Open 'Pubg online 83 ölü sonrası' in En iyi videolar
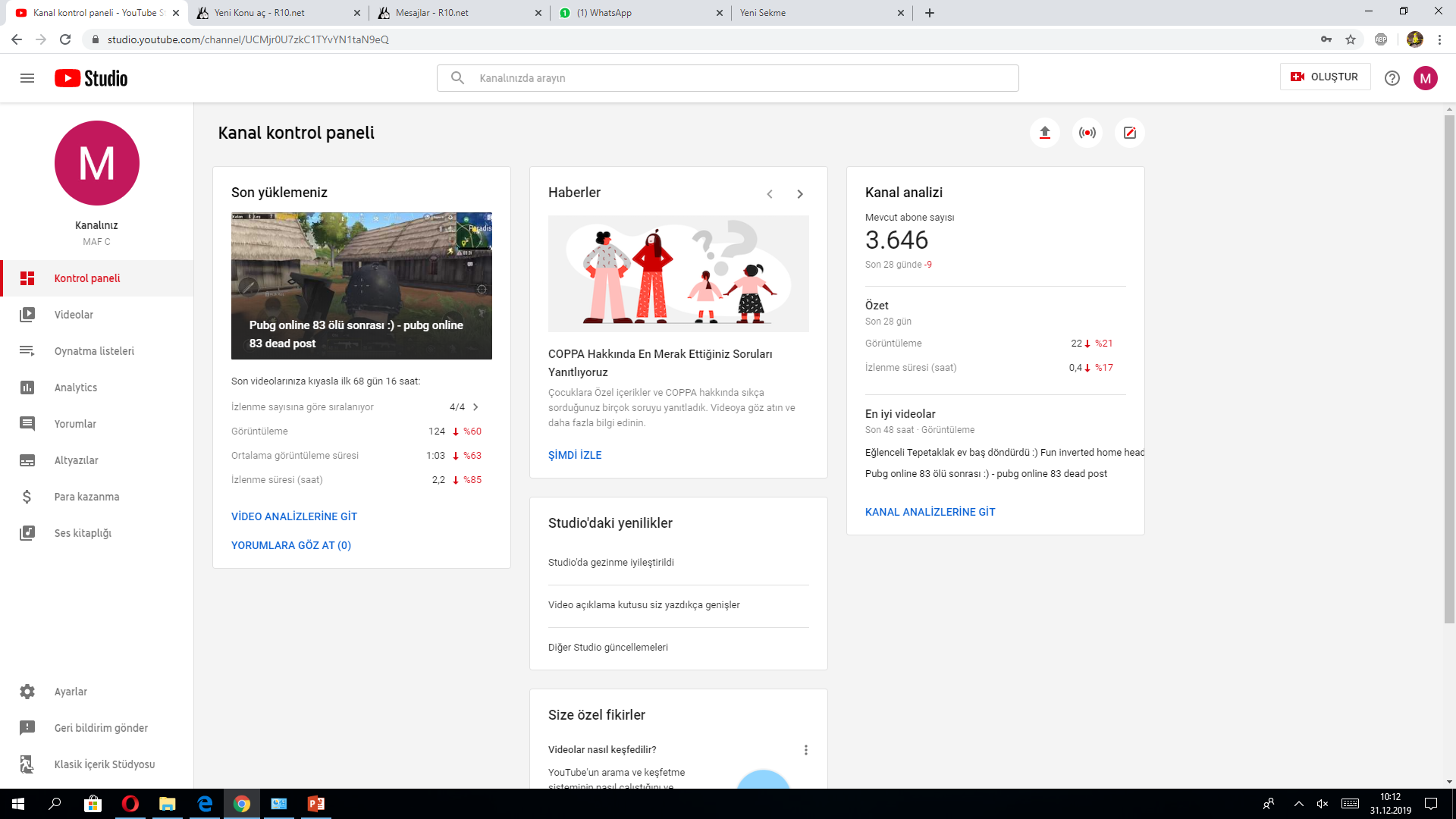This screenshot has height=819, width=1456. tap(986, 473)
